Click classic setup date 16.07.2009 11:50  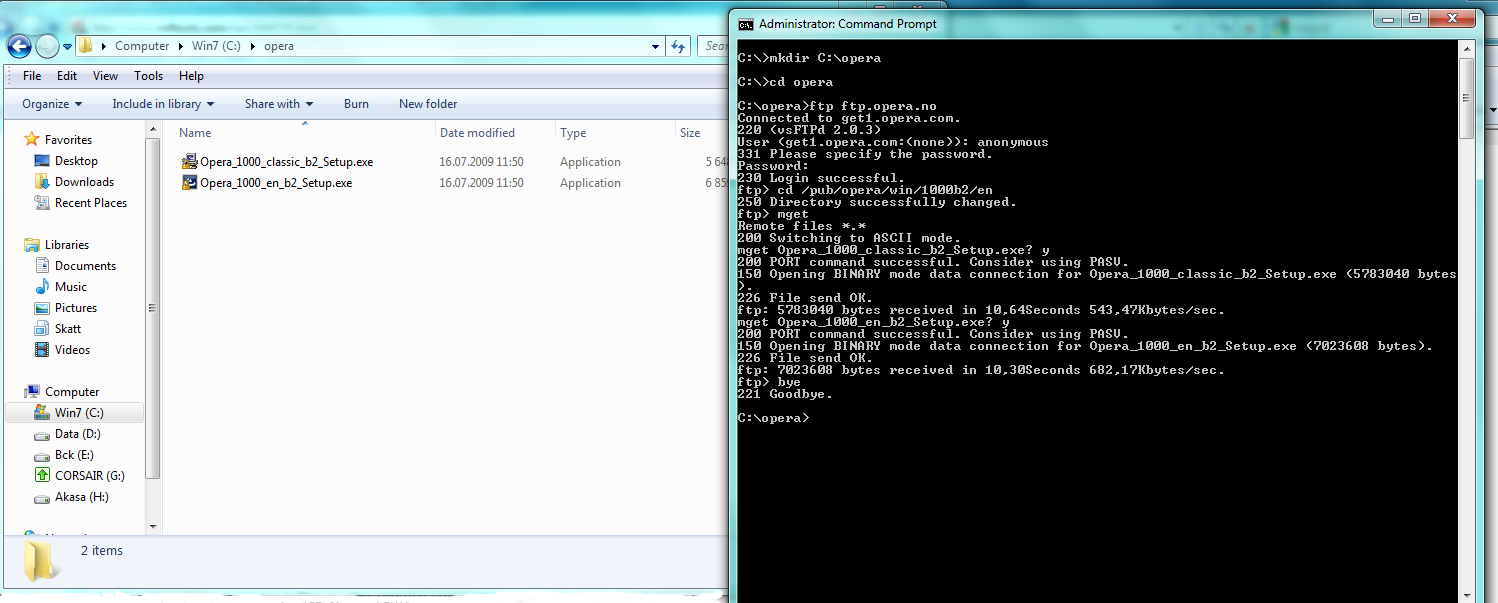coord(481,162)
